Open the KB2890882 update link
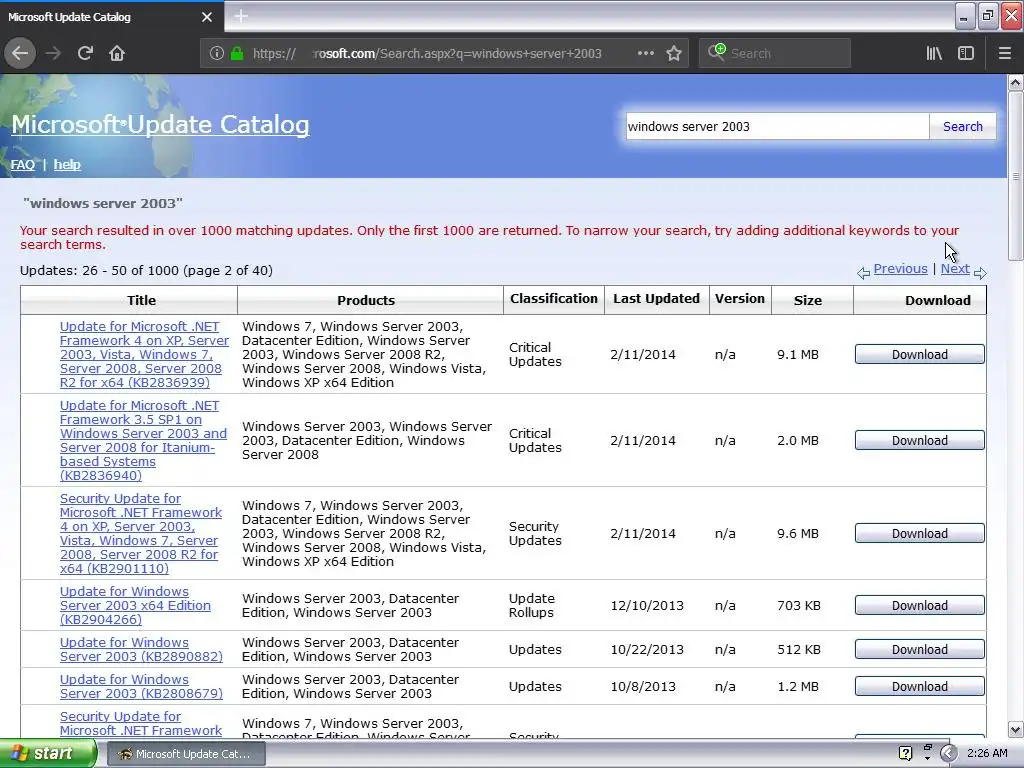Screen dimensions: 1024x768 [141, 650]
